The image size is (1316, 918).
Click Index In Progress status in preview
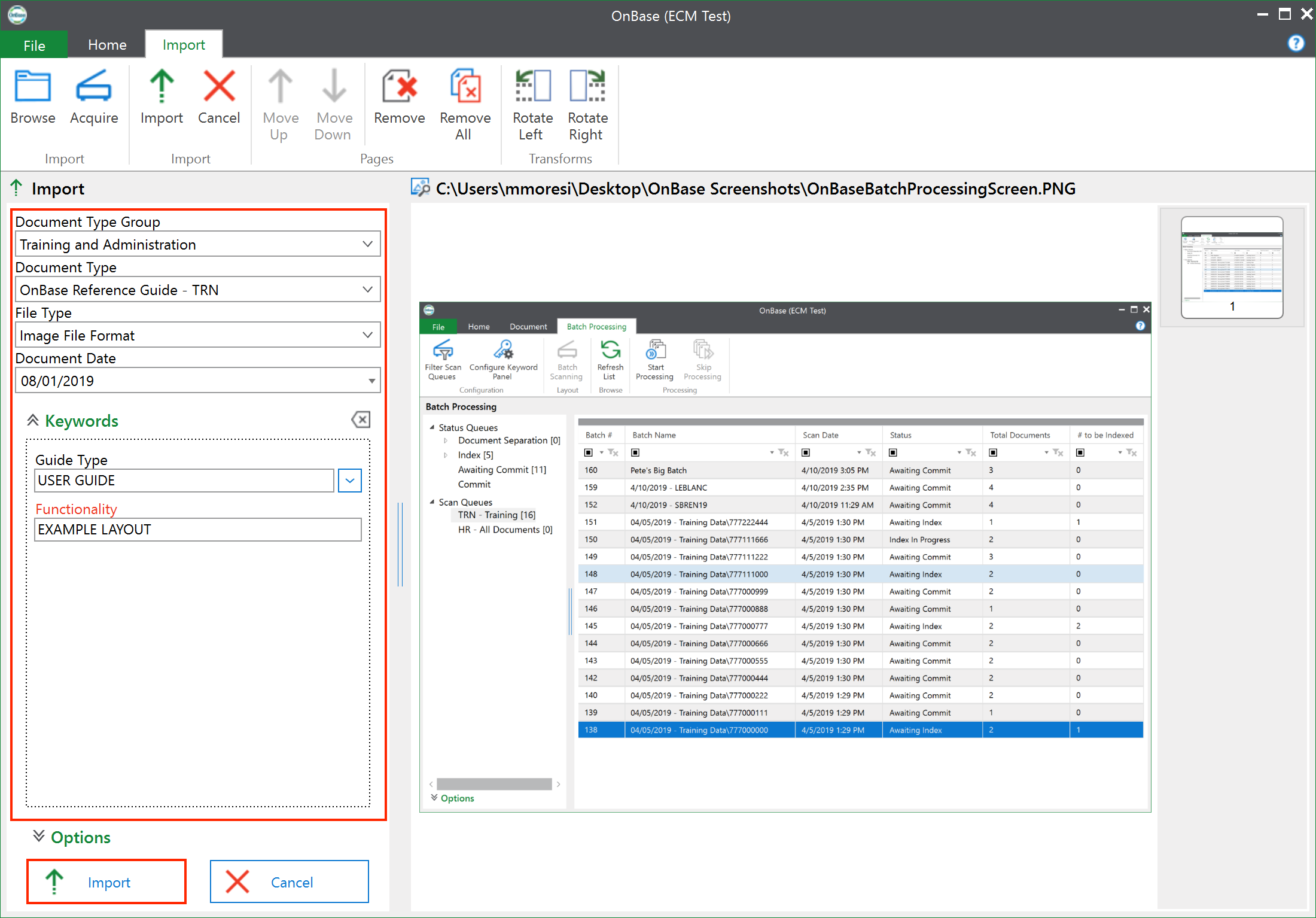pos(919,540)
